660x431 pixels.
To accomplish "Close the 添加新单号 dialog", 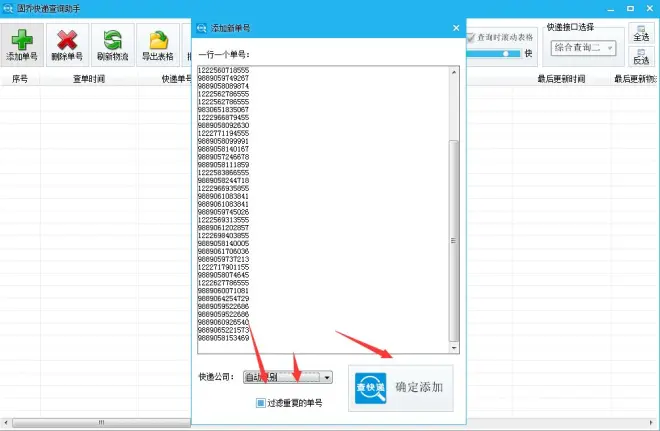I will 456,28.
